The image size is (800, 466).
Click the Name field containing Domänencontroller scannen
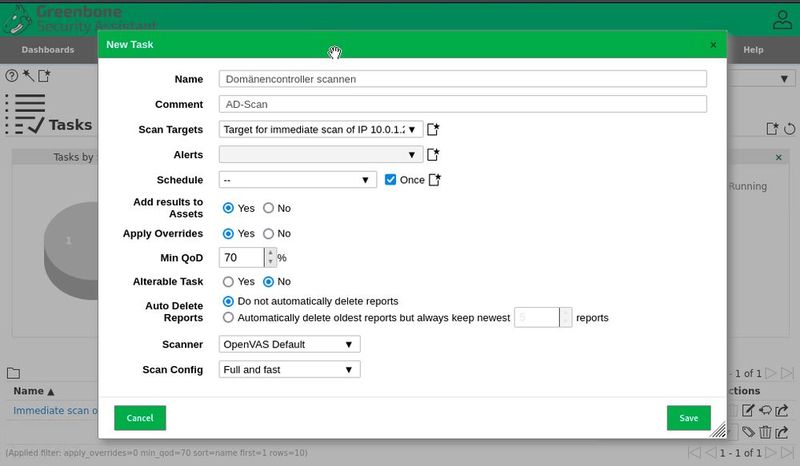462,78
